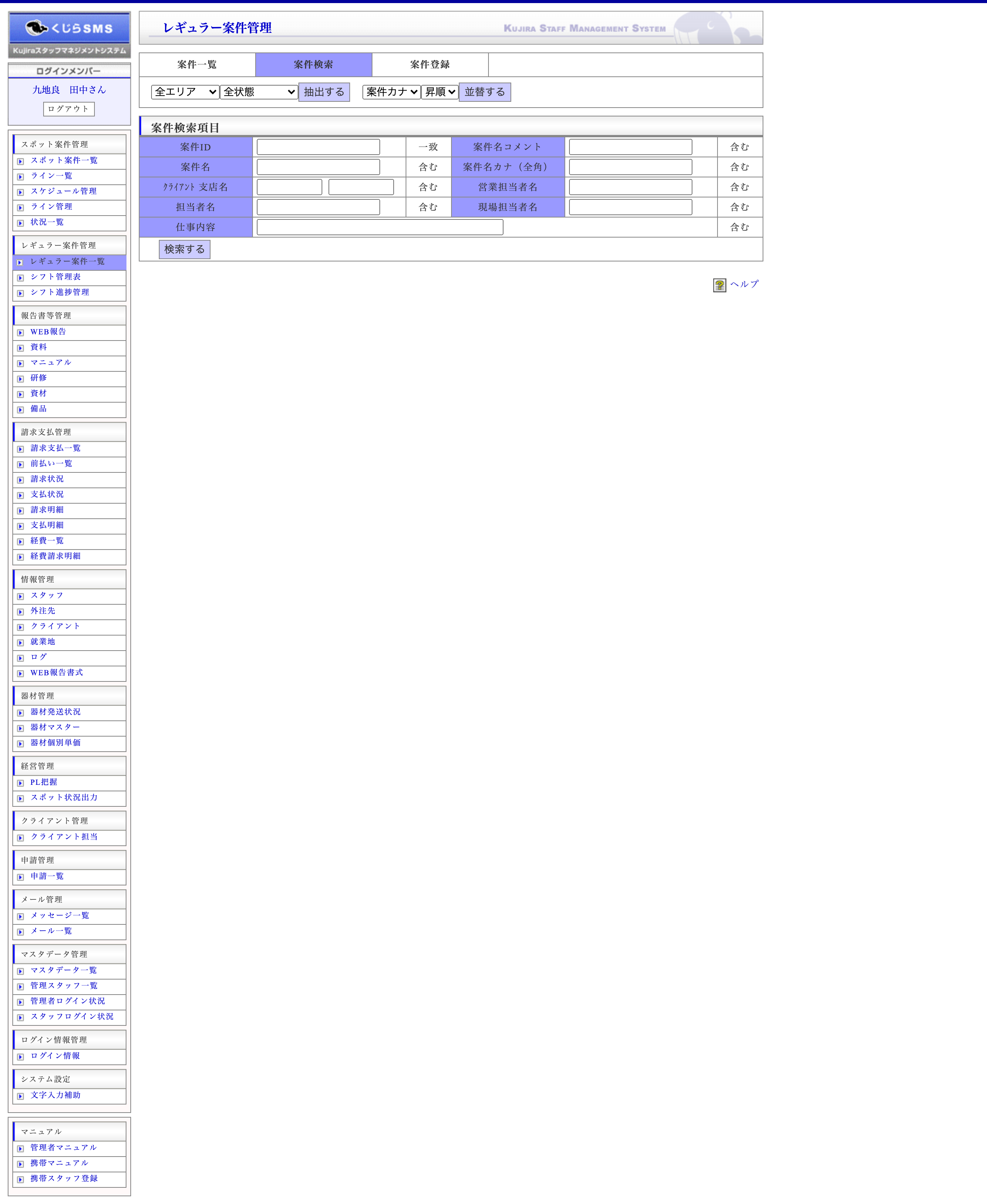Click the help question-mark icon
The width and height of the screenshot is (987, 1204).
(x=719, y=285)
